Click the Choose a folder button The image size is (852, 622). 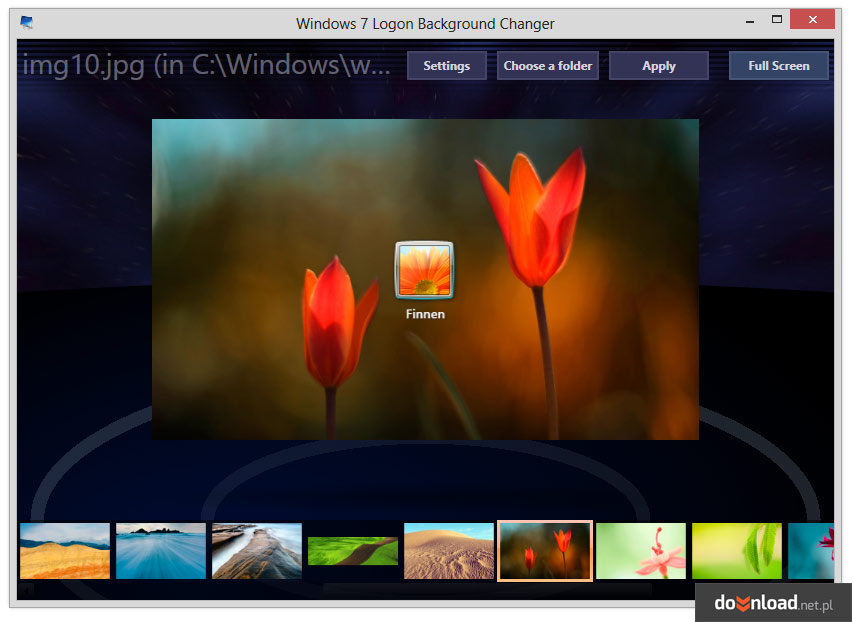(547, 65)
